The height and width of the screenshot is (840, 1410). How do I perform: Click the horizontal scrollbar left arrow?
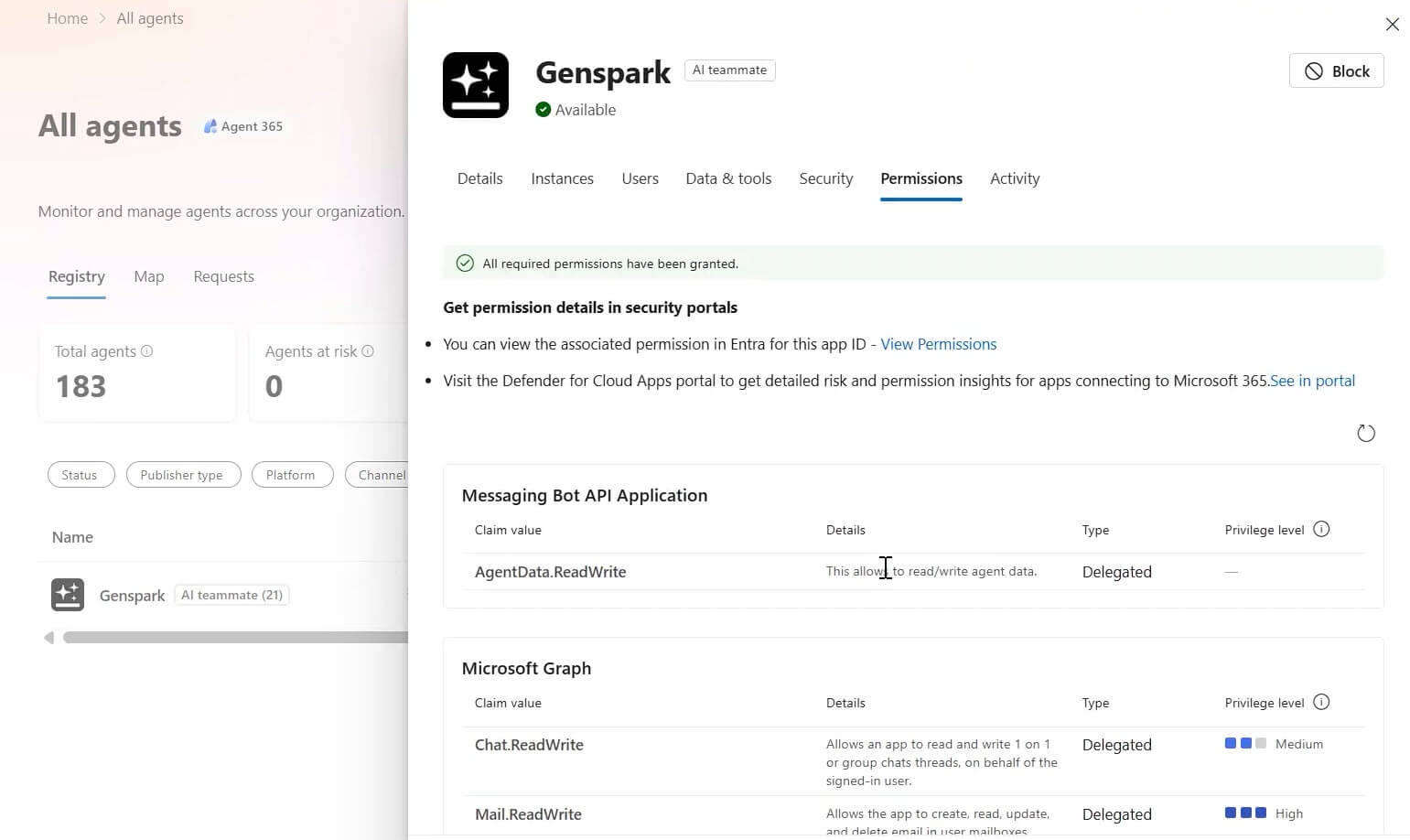coord(48,638)
